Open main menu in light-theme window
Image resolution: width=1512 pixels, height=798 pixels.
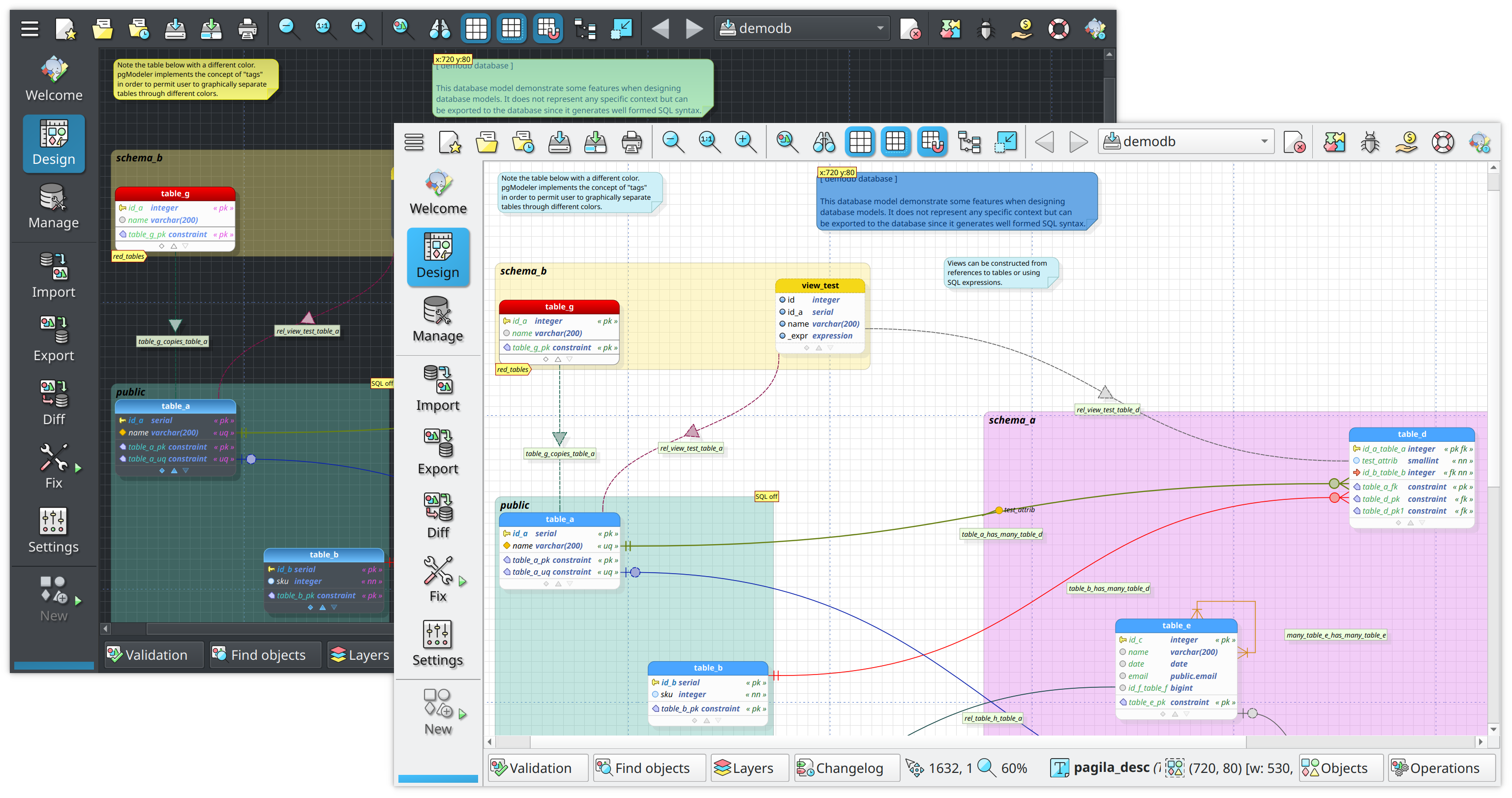click(414, 142)
